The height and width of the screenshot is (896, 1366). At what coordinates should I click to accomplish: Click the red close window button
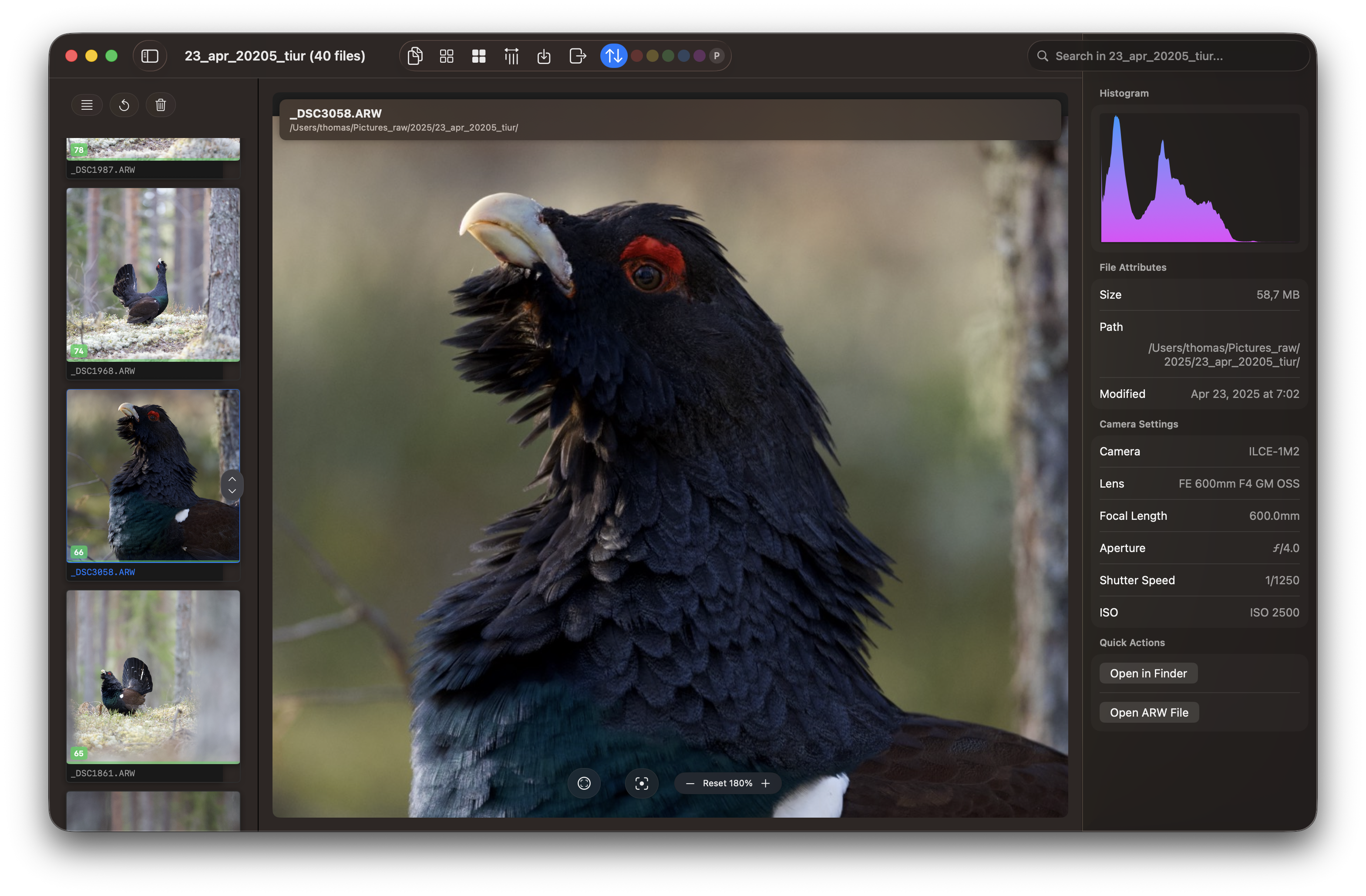[x=71, y=56]
